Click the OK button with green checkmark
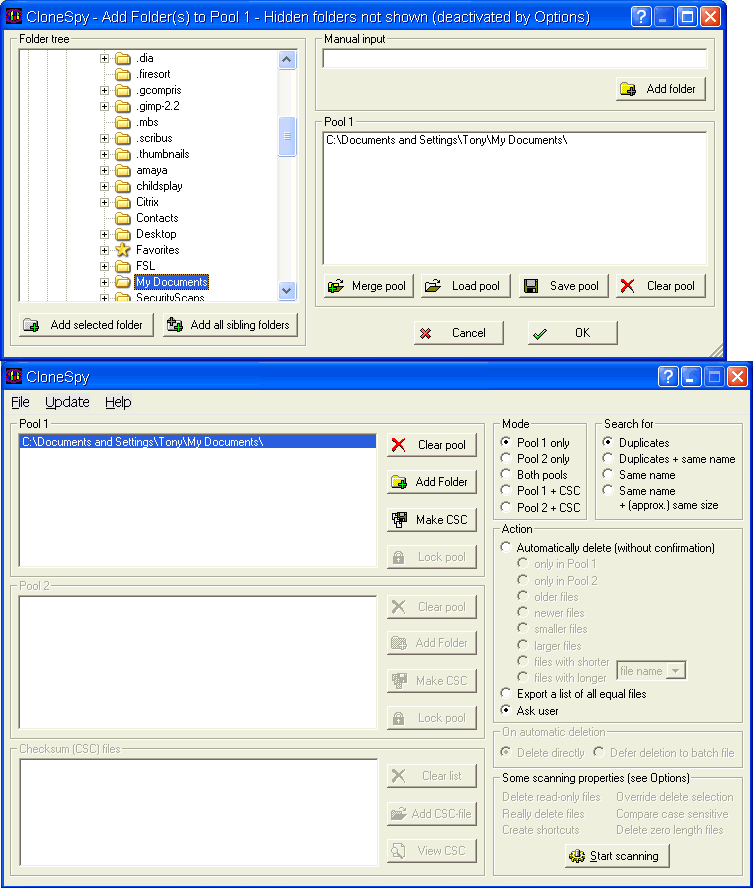The height and width of the screenshot is (888, 753). pyautogui.click(x=572, y=333)
